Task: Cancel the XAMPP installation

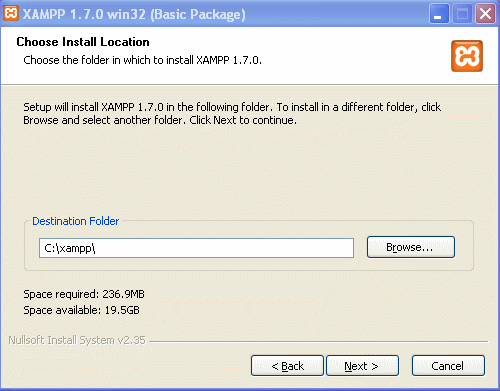Action: point(448,366)
